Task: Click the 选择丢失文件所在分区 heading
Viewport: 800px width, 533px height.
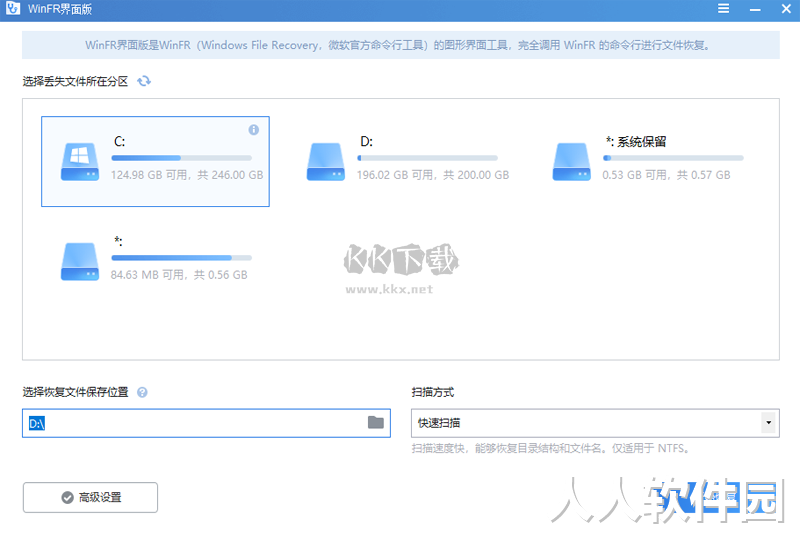Action: 75,81
